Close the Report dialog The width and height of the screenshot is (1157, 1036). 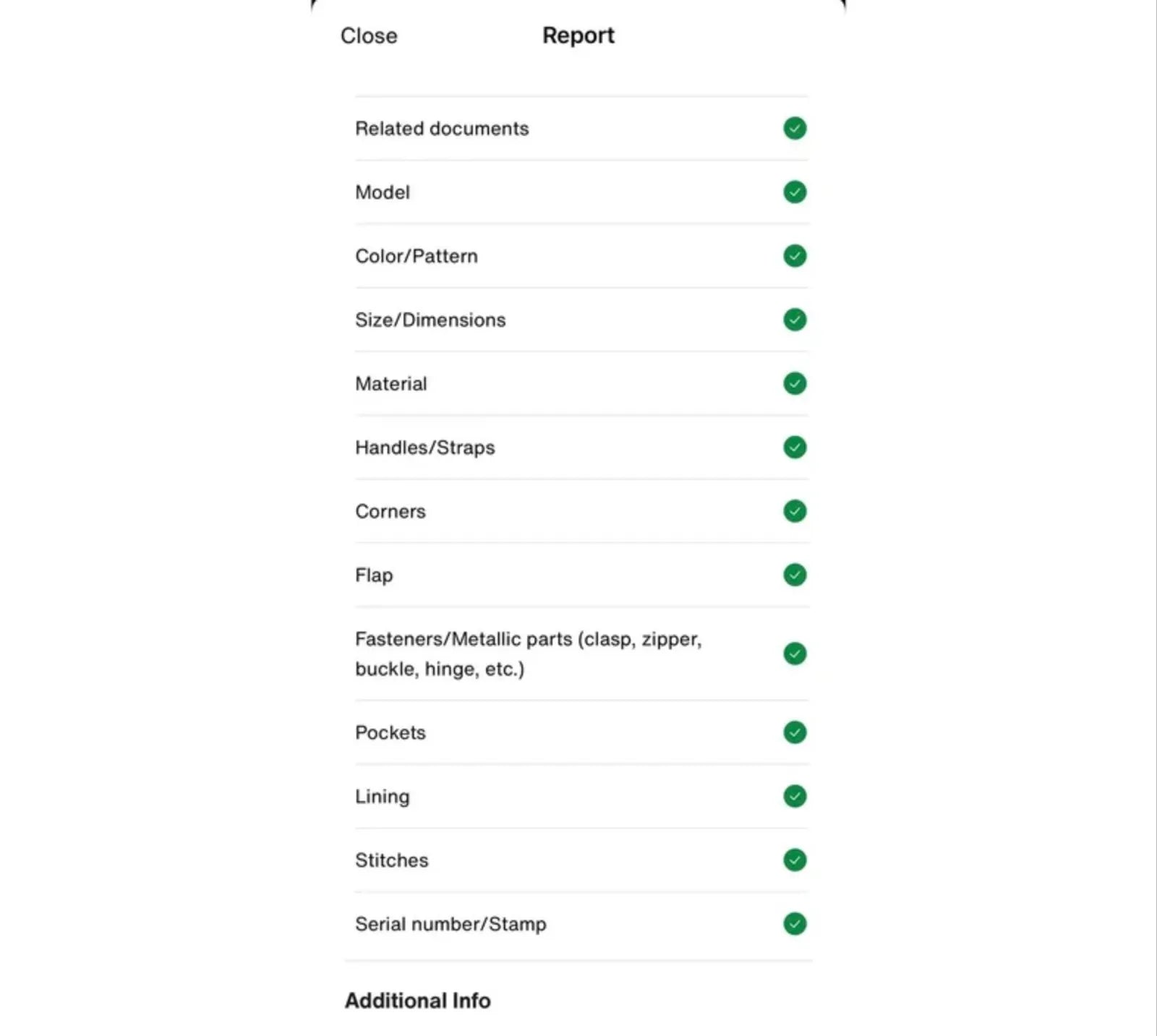pos(369,35)
